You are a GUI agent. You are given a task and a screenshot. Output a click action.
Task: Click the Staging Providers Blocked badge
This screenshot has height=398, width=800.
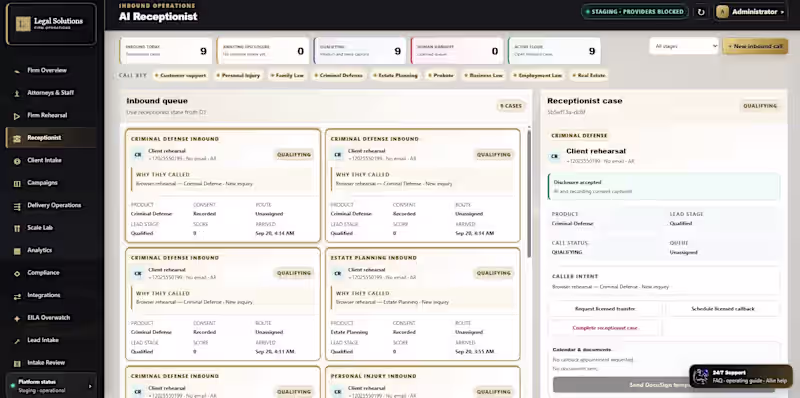pos(635,12)
